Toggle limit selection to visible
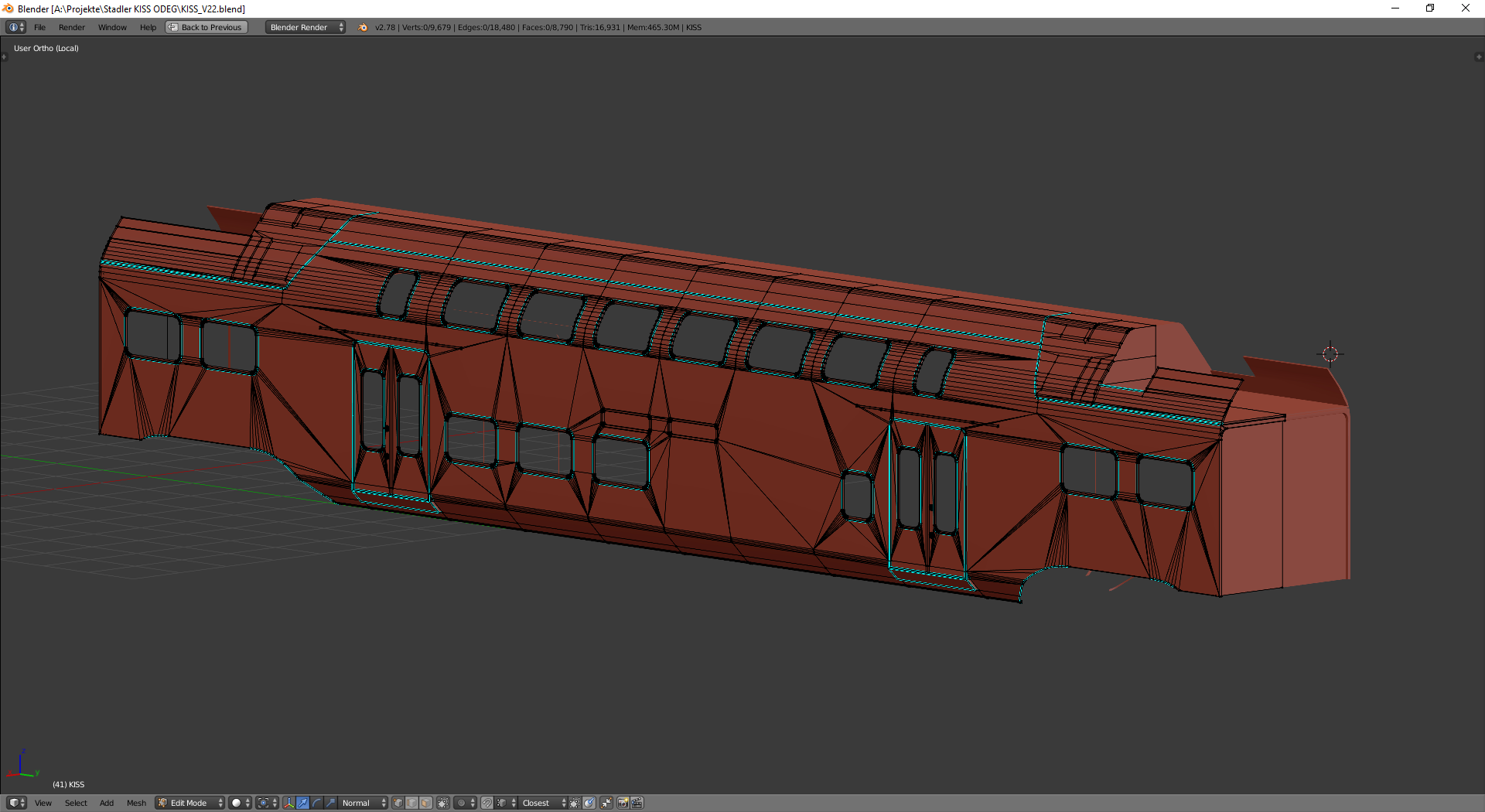1485x812 pixels. pyautogui.click(x=443, y=803)
